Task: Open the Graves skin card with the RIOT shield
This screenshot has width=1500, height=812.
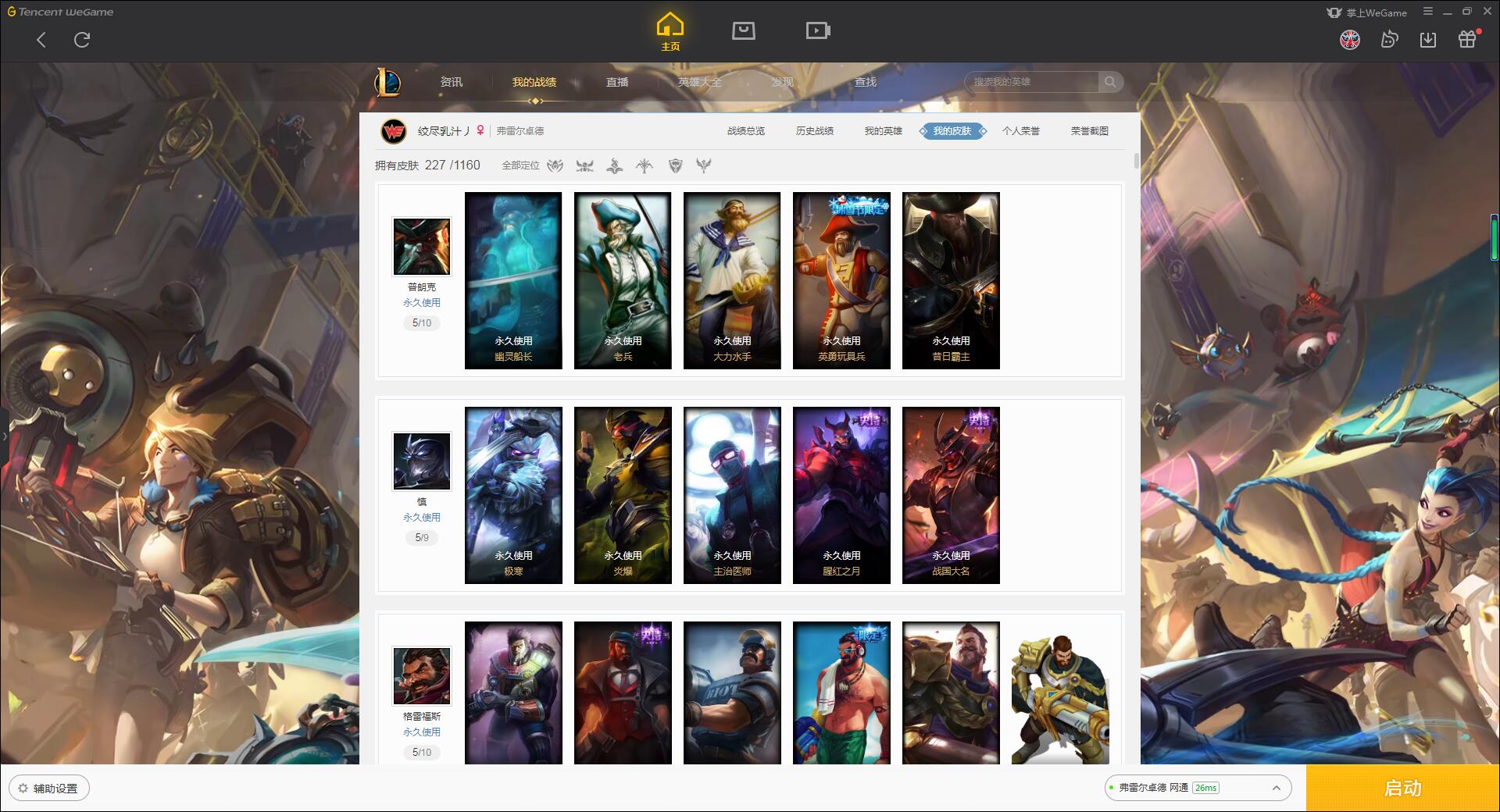Action: pyautogui.click(x=732, y=693)
